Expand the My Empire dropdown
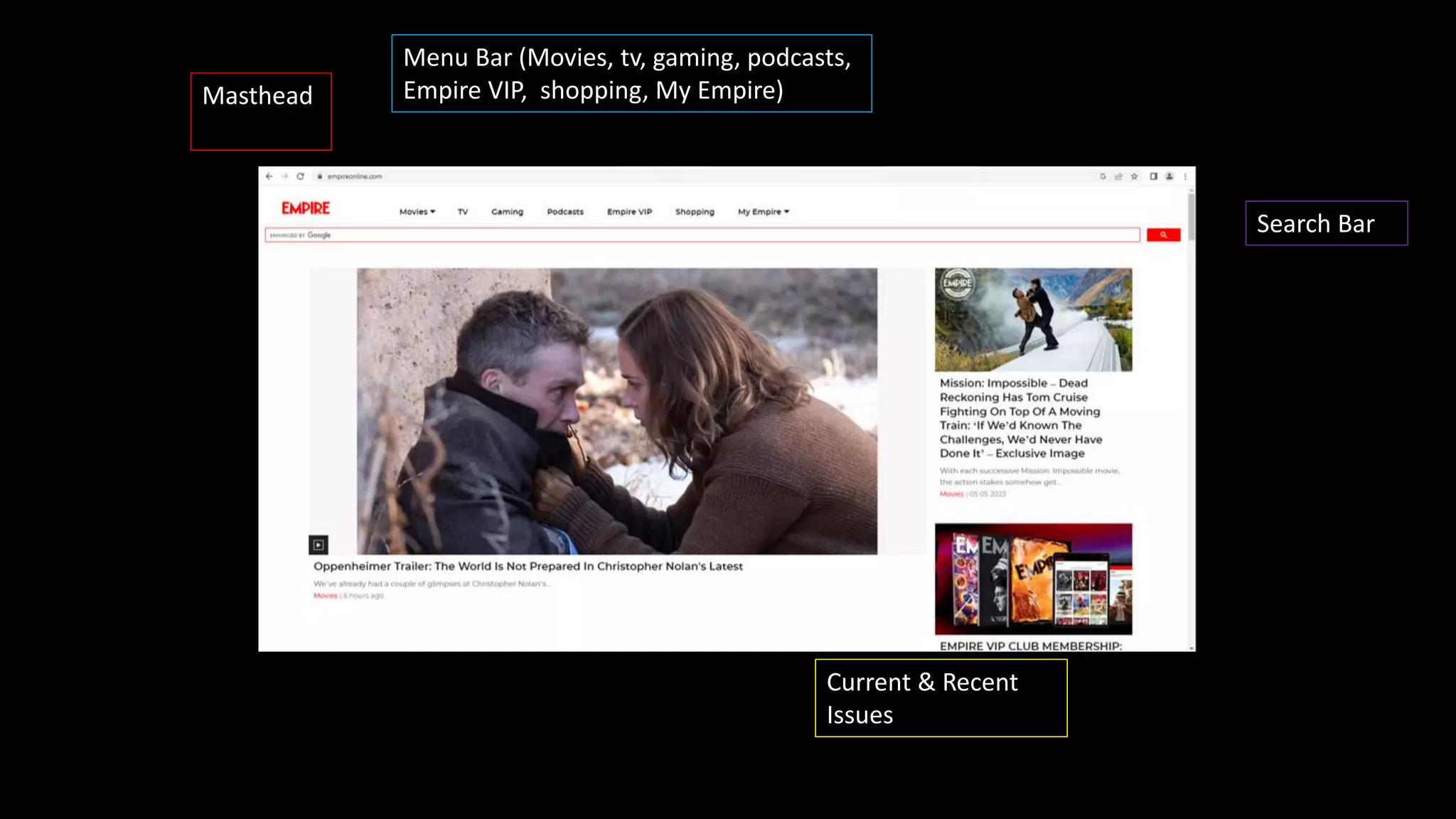 point(764,212)
